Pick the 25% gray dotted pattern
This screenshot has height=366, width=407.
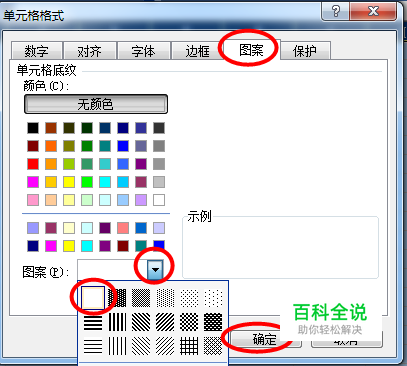click(165, 298)
